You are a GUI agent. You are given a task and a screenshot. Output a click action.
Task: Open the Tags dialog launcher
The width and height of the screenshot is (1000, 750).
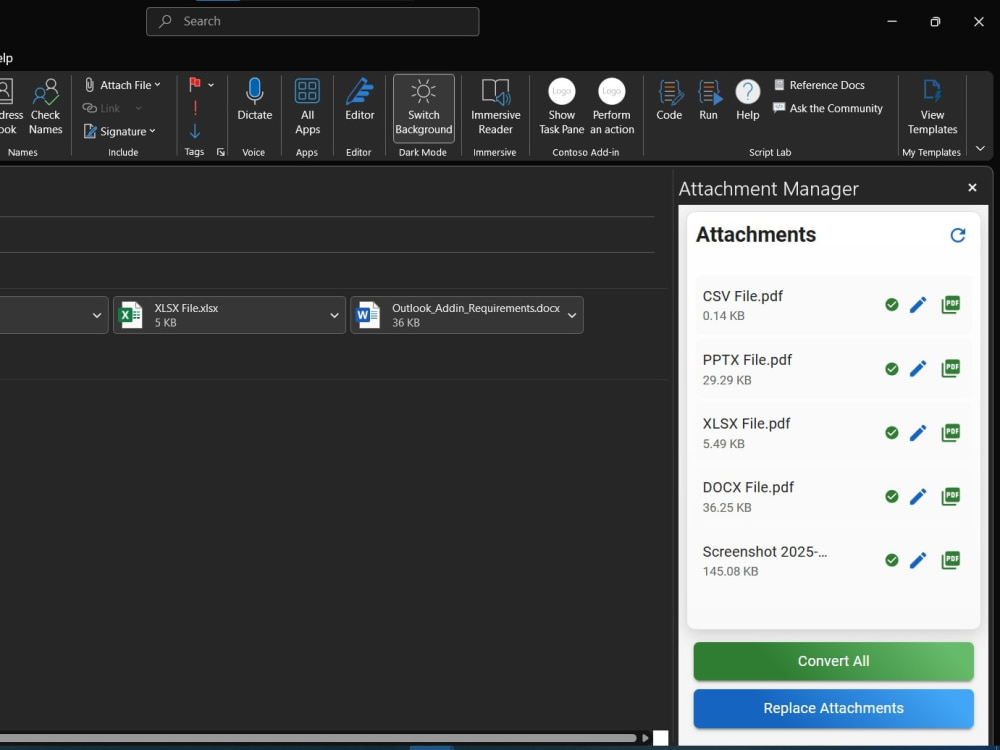(x=221, y=152)
